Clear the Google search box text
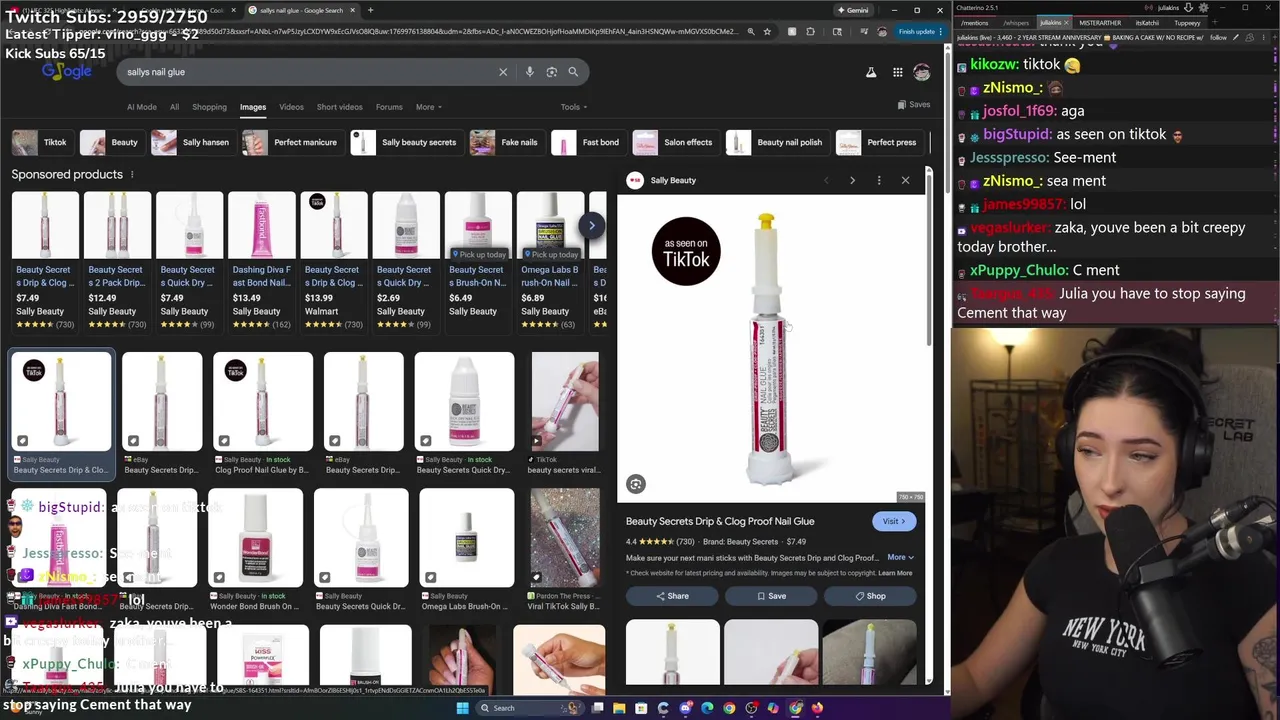The image size is (1280, 720). pos(503,72)
